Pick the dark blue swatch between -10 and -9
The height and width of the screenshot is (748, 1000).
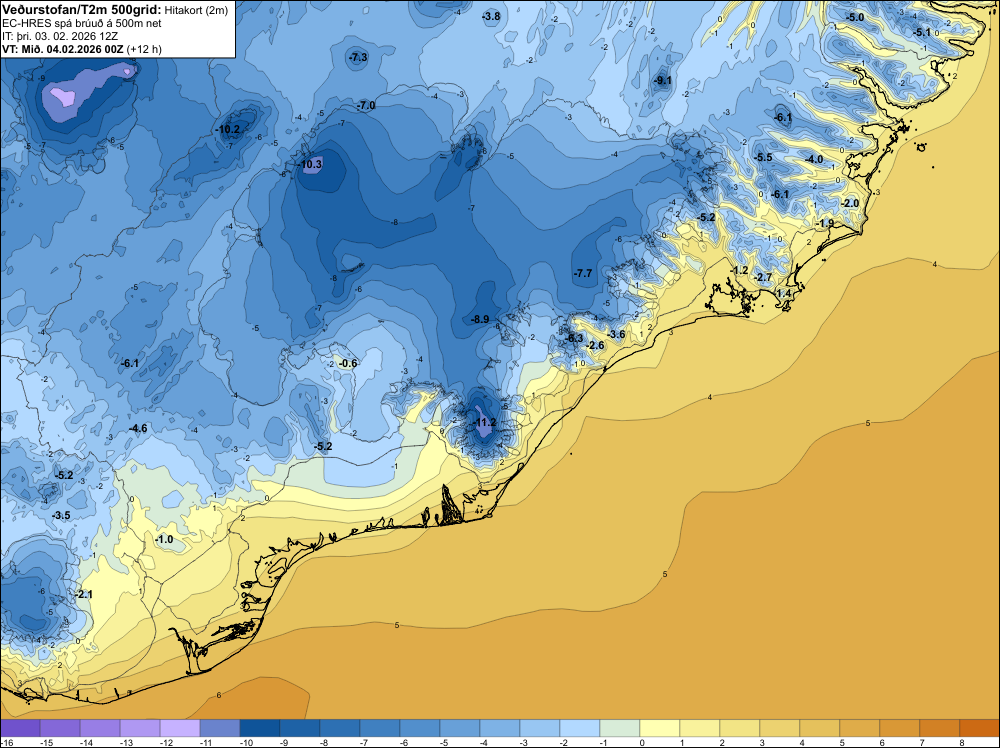point(260,728)
